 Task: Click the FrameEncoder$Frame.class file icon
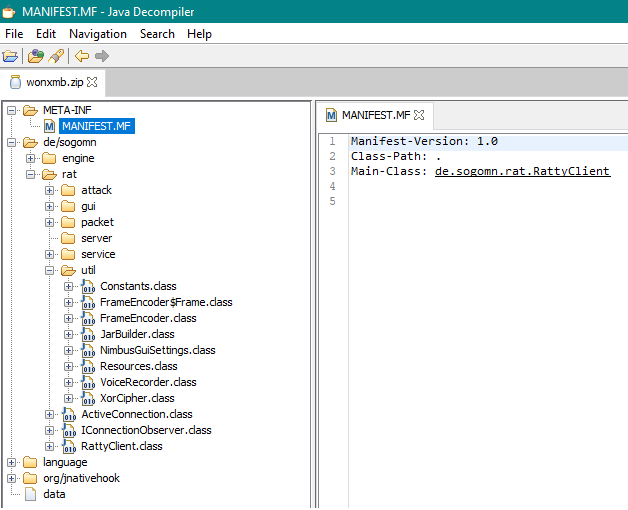coord(88,302)
